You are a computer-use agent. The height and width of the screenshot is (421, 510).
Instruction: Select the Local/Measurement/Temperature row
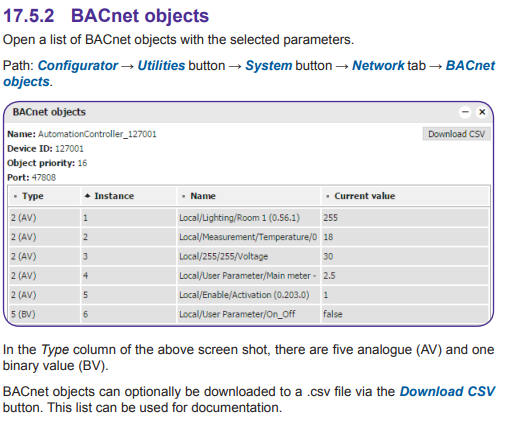coord(249,237)
